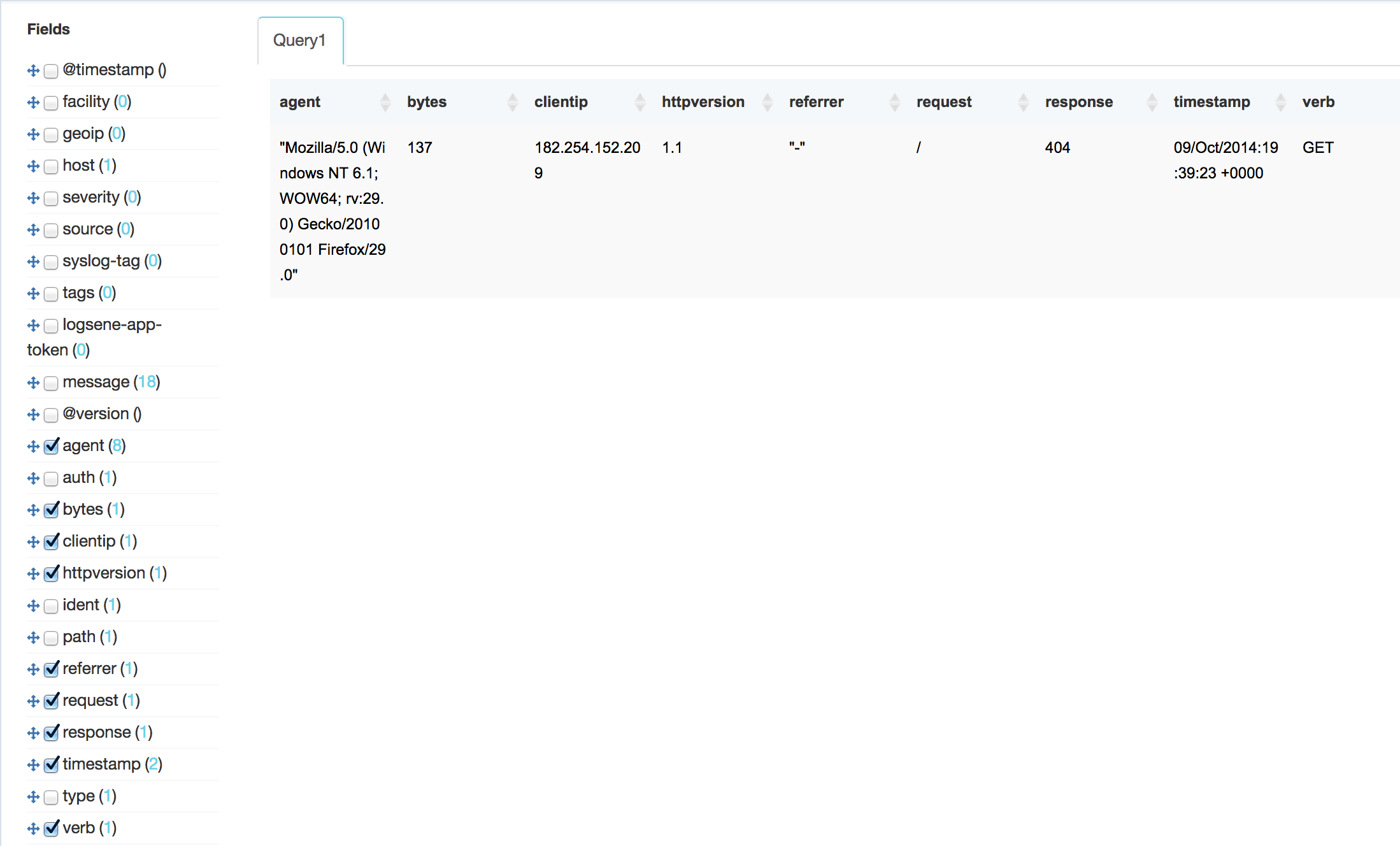
Task: Click the move icon beside @version field
Action: pos(33,414)
